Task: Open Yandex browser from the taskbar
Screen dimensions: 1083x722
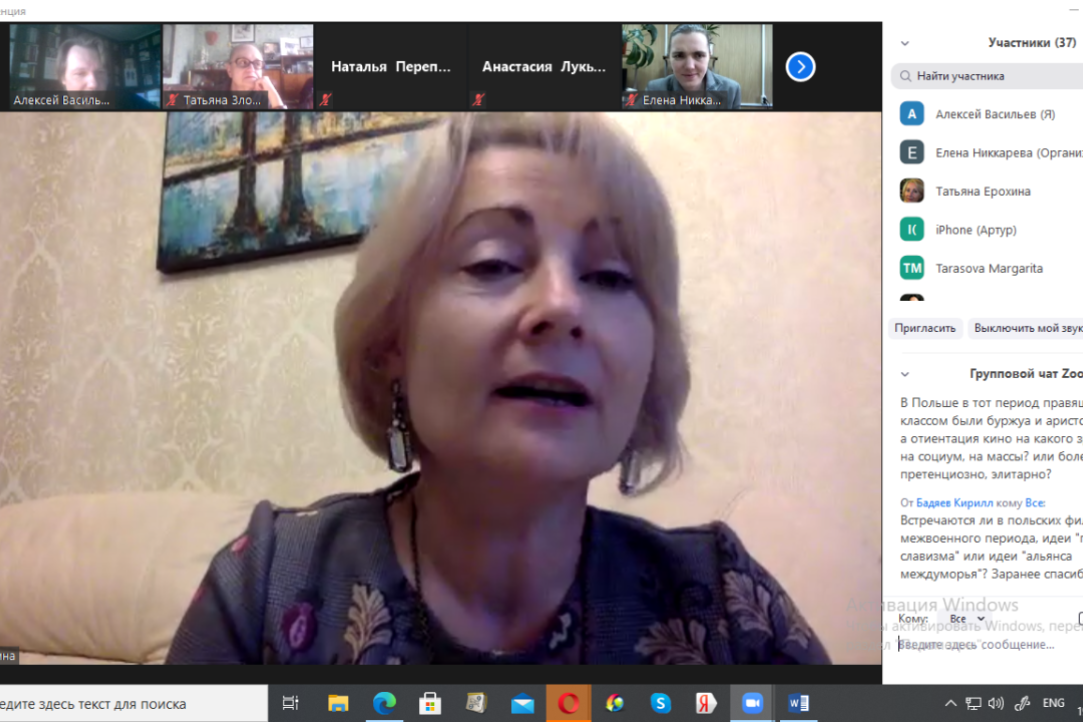Action: tap(706, 703)
